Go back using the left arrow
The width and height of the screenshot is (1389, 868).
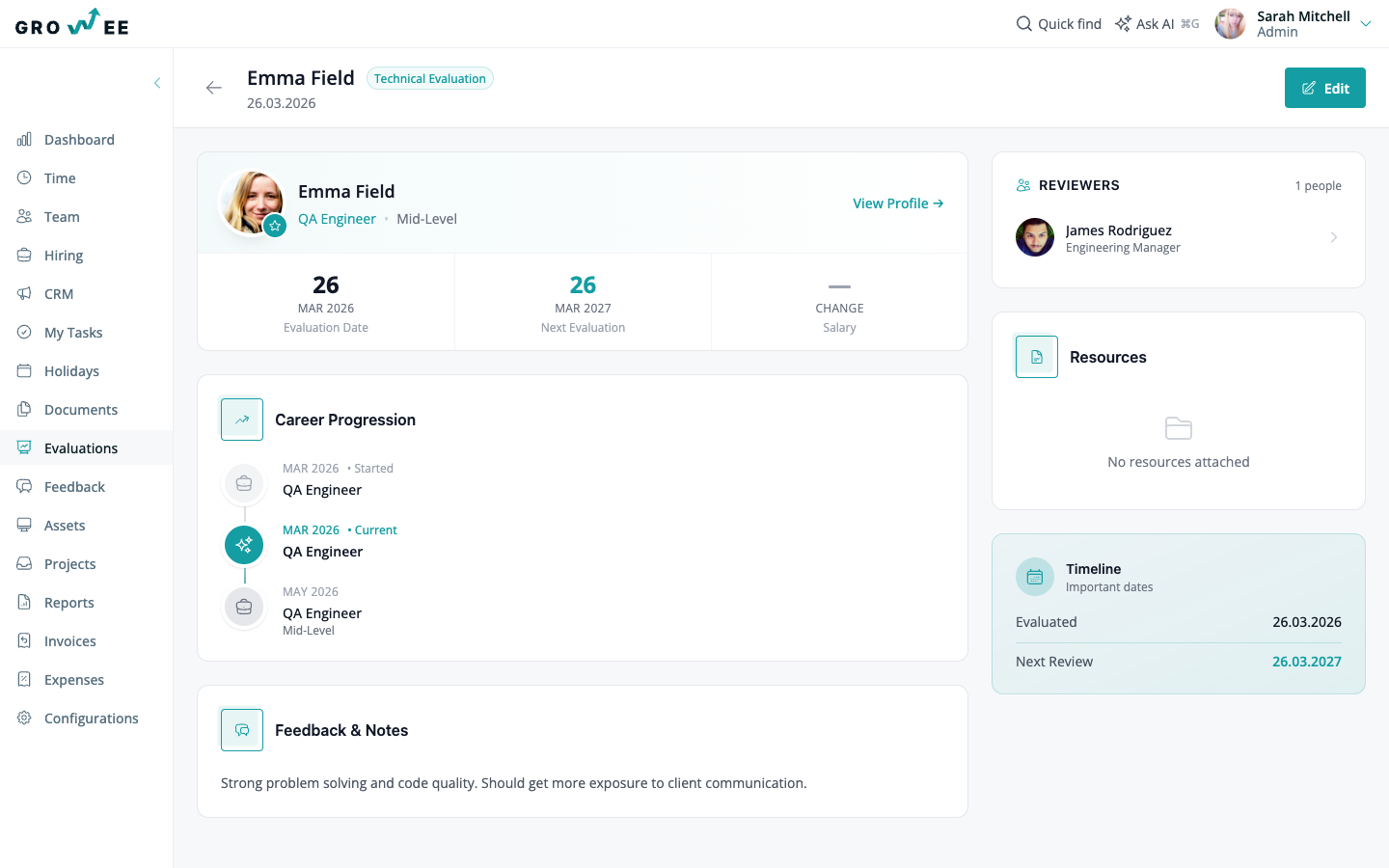(214, 88)
